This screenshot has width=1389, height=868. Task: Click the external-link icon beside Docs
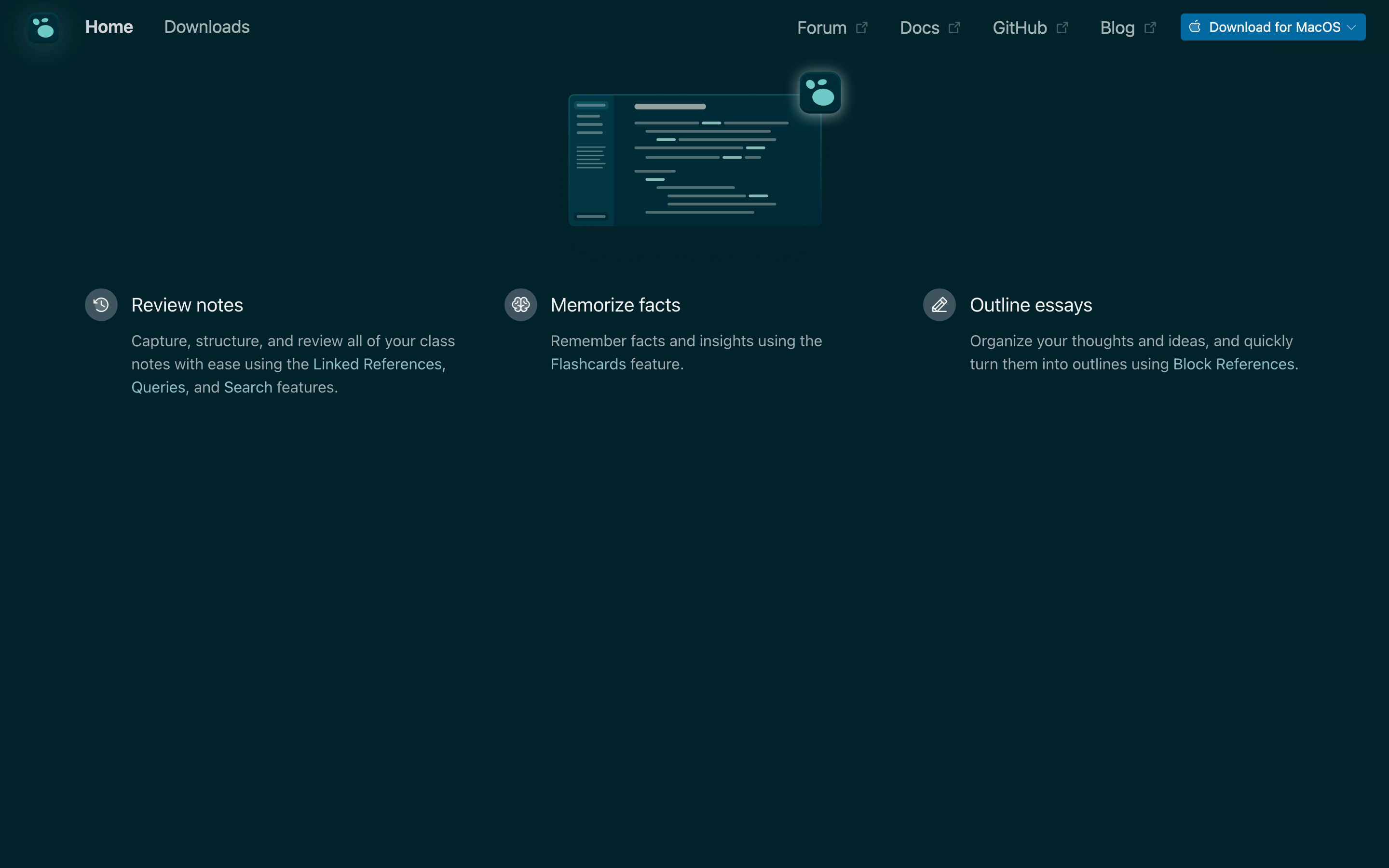pos(954,27)
